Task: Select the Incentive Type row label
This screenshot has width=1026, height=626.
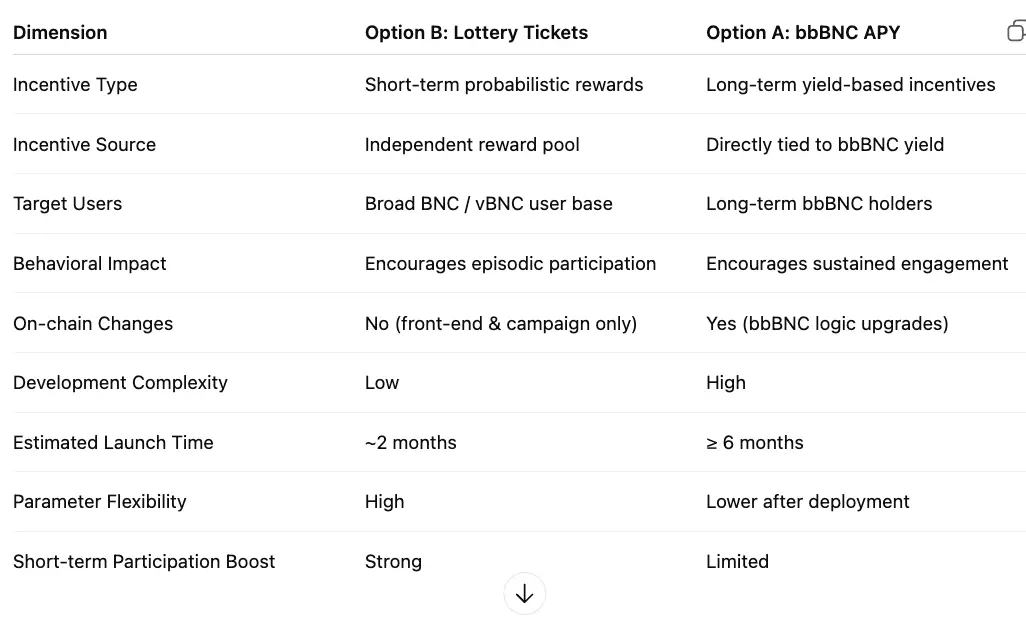Action: 75,85
